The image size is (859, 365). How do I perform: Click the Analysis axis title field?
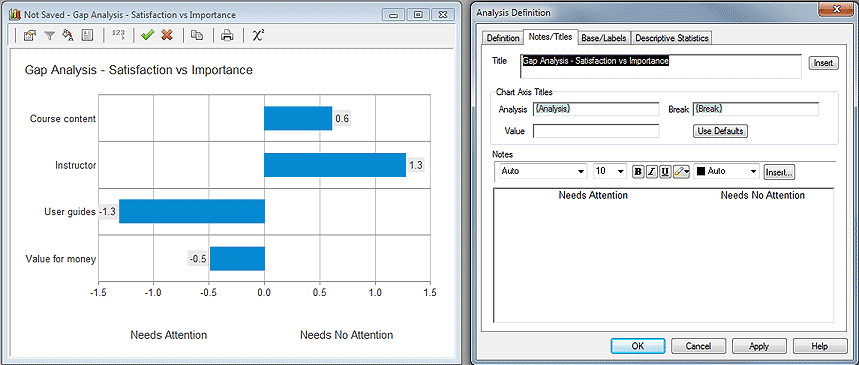click(x=596, y=109)
